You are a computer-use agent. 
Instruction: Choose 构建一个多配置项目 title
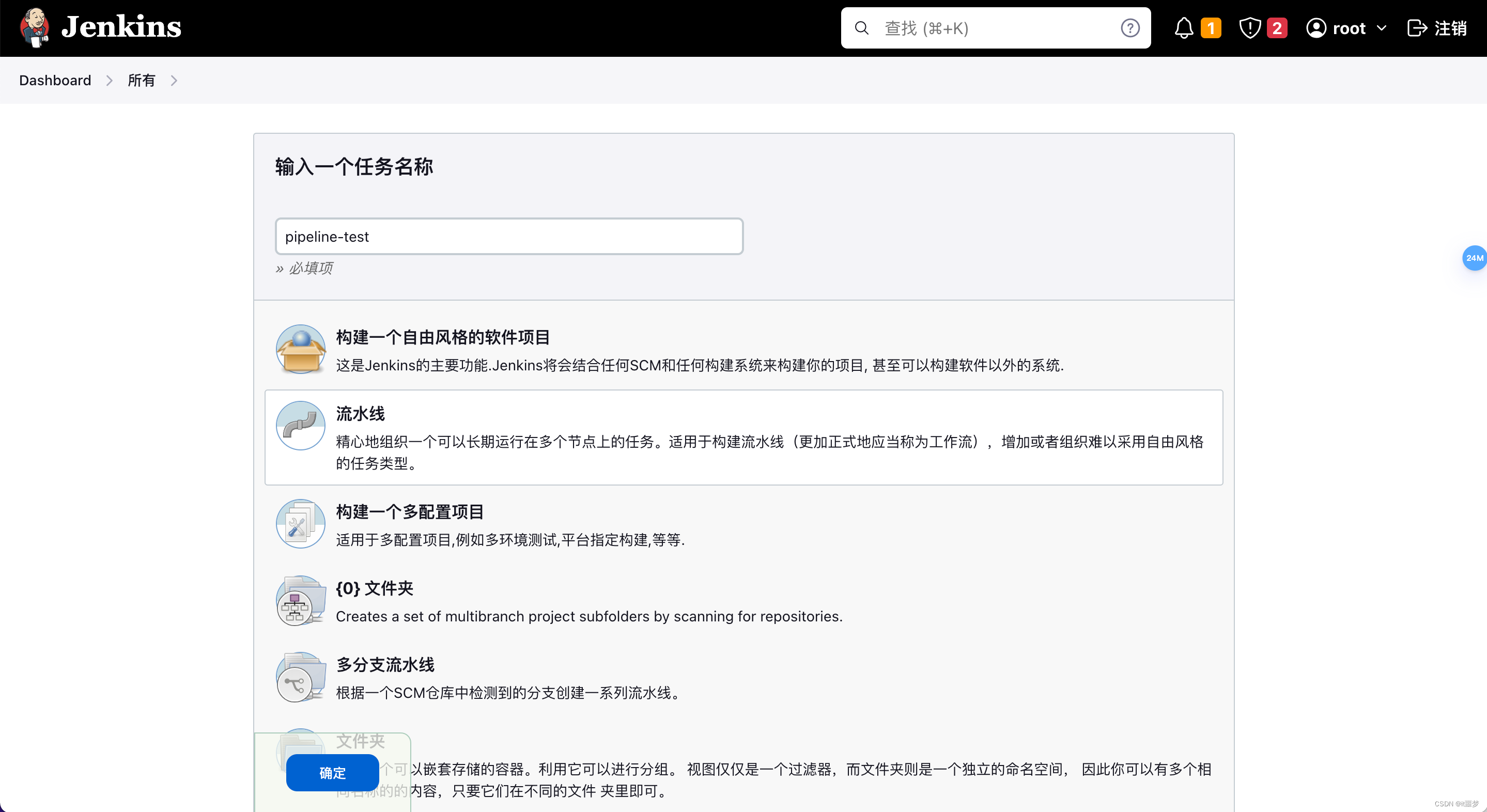tap(410, 511)
